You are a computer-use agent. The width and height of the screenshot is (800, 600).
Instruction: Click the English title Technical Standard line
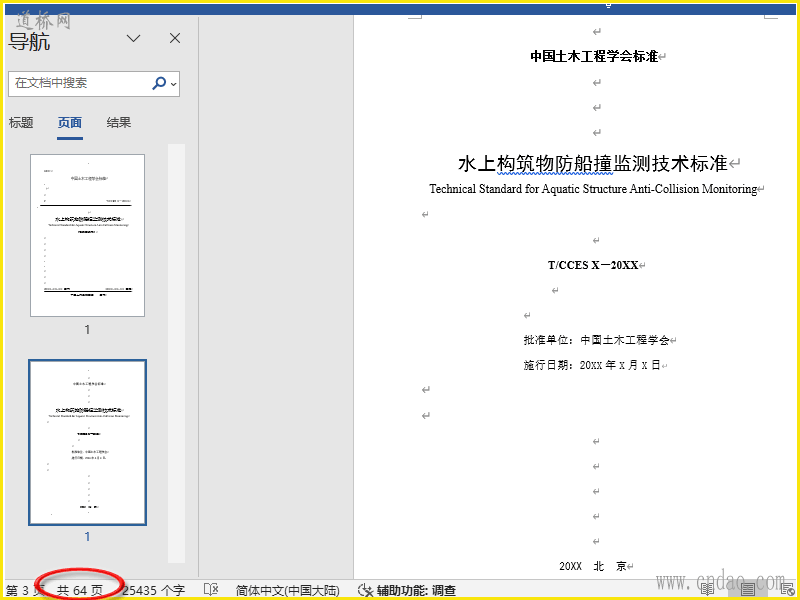(593, 189)
